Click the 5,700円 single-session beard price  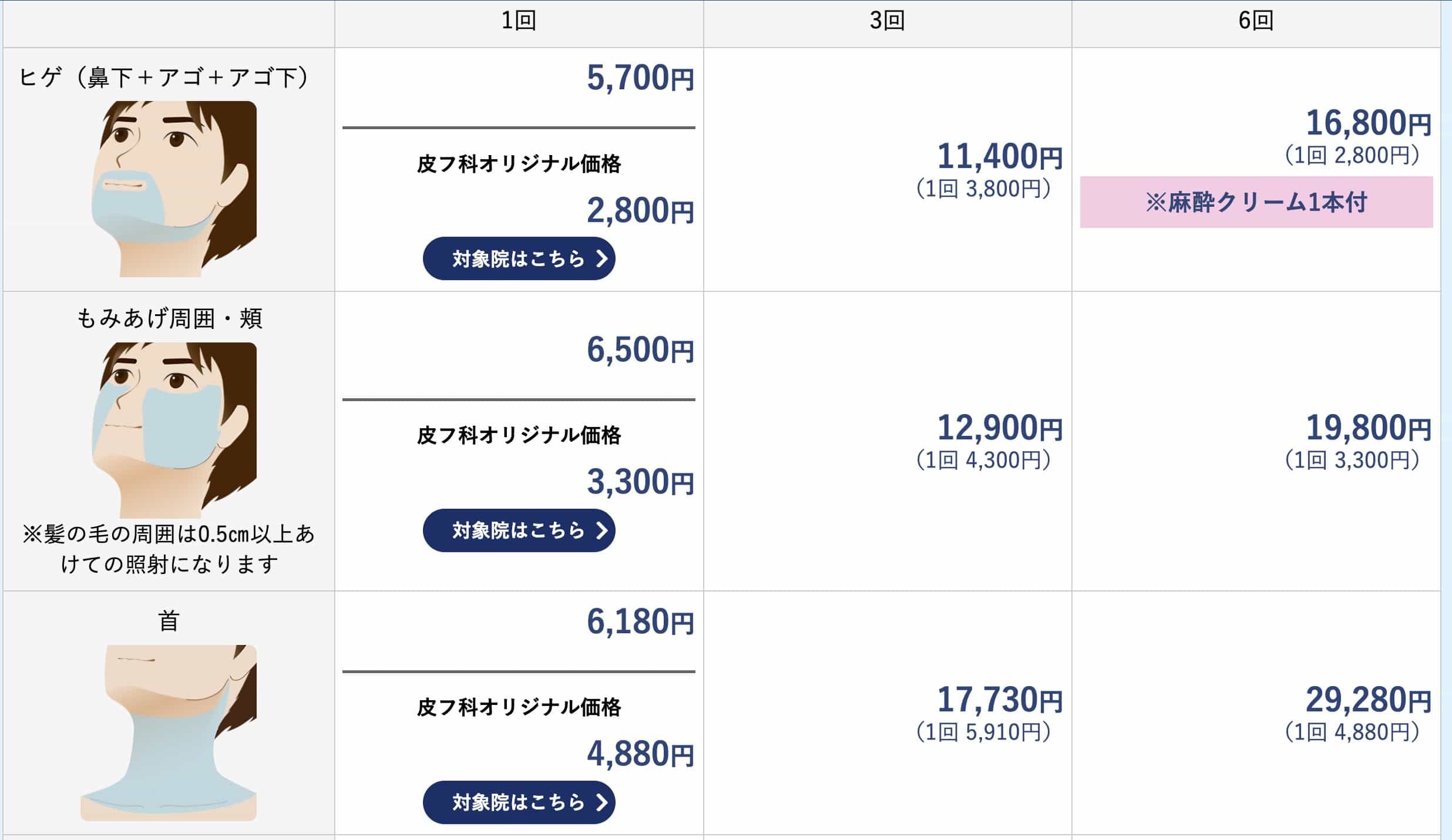(640, 78)
